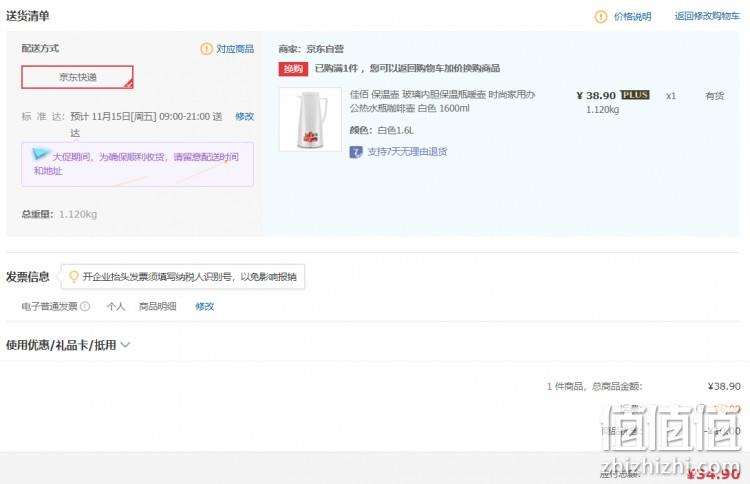The image size is (750, 484).
Task: Click the lightbulb icon in invoice tip
Action: coord(74,276)
